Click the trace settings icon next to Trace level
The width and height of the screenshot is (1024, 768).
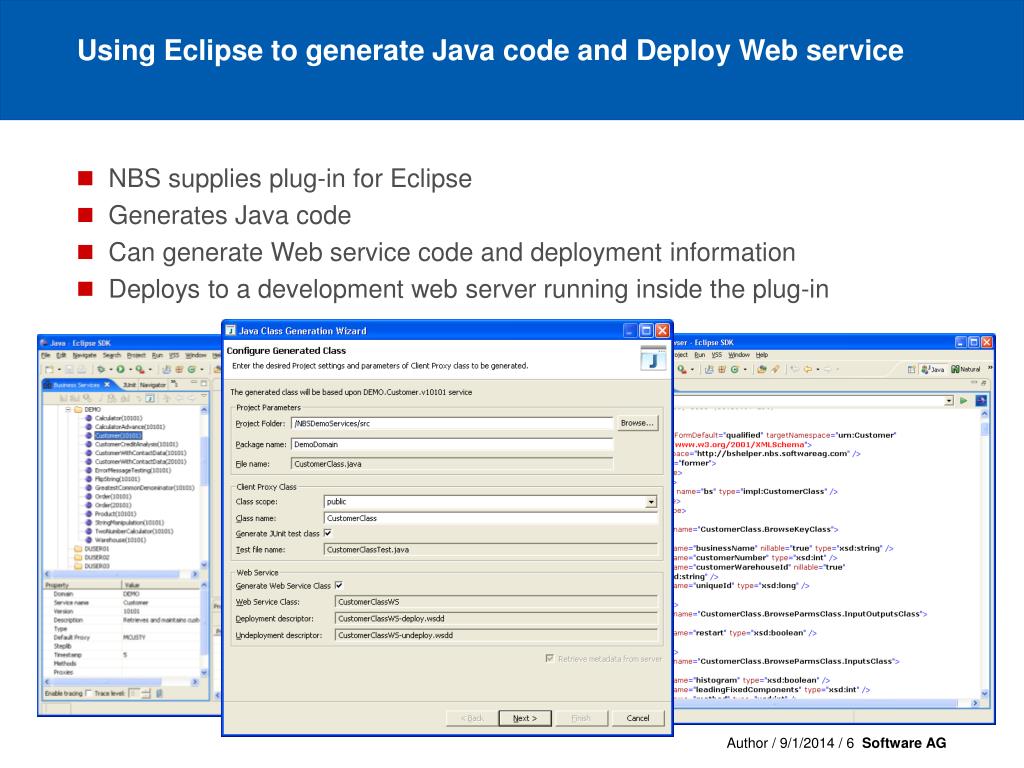[159, 693]
